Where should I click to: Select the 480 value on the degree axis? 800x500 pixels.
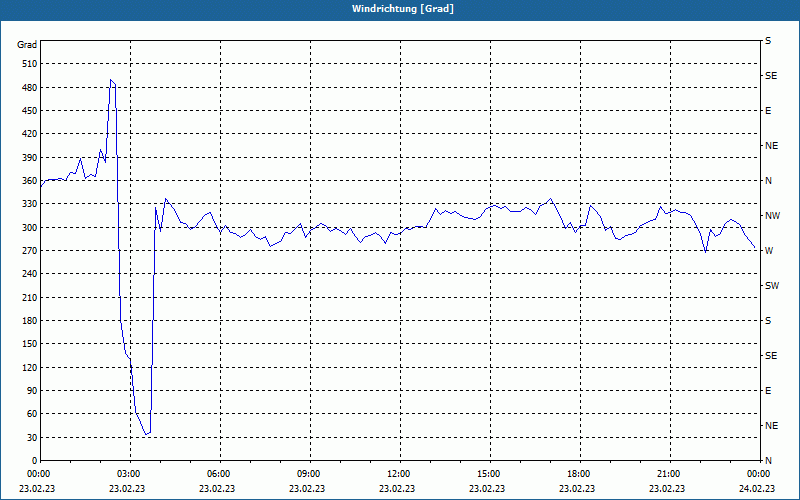(31, 88)
